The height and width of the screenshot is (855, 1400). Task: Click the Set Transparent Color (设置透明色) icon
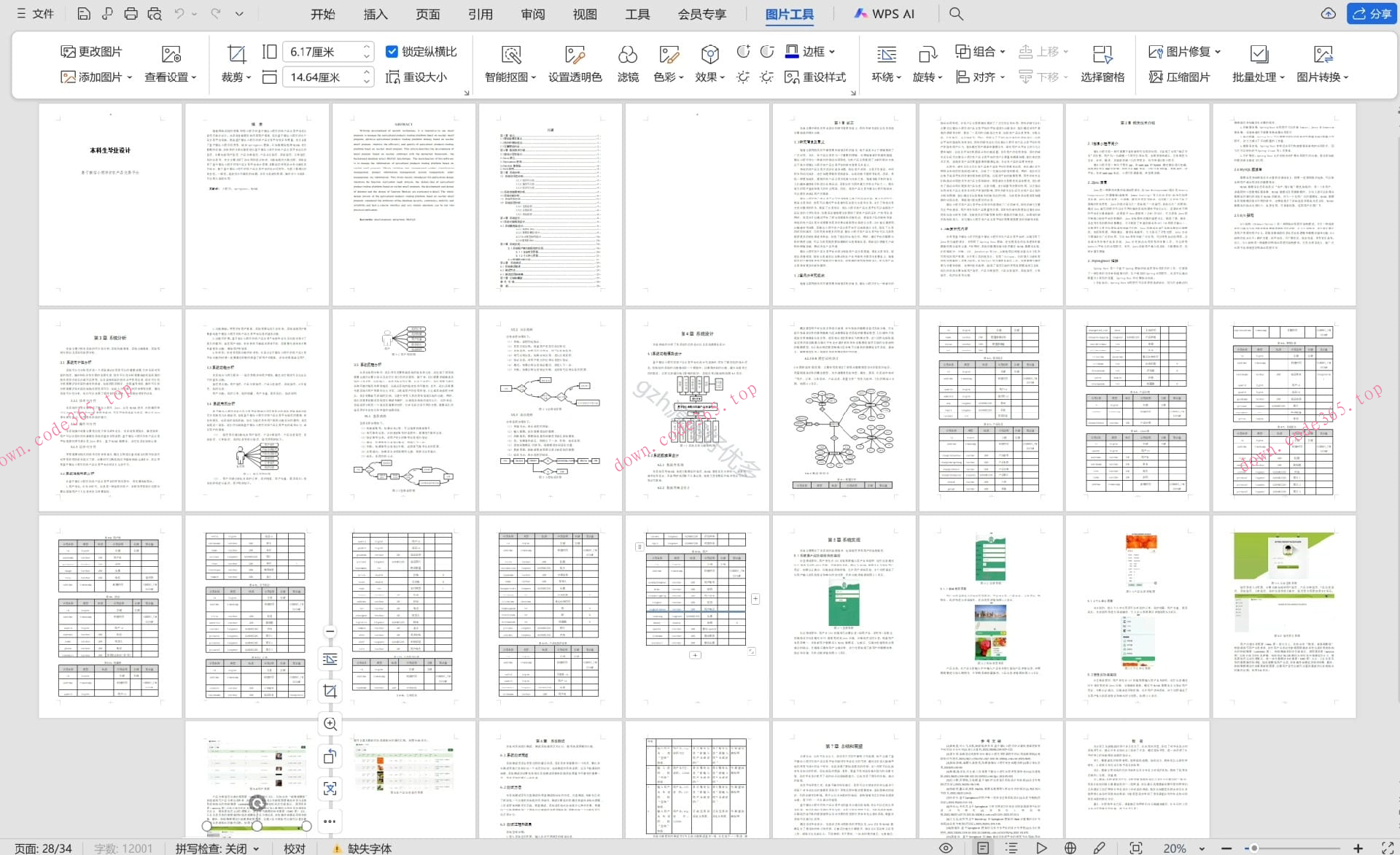[575, 55]
